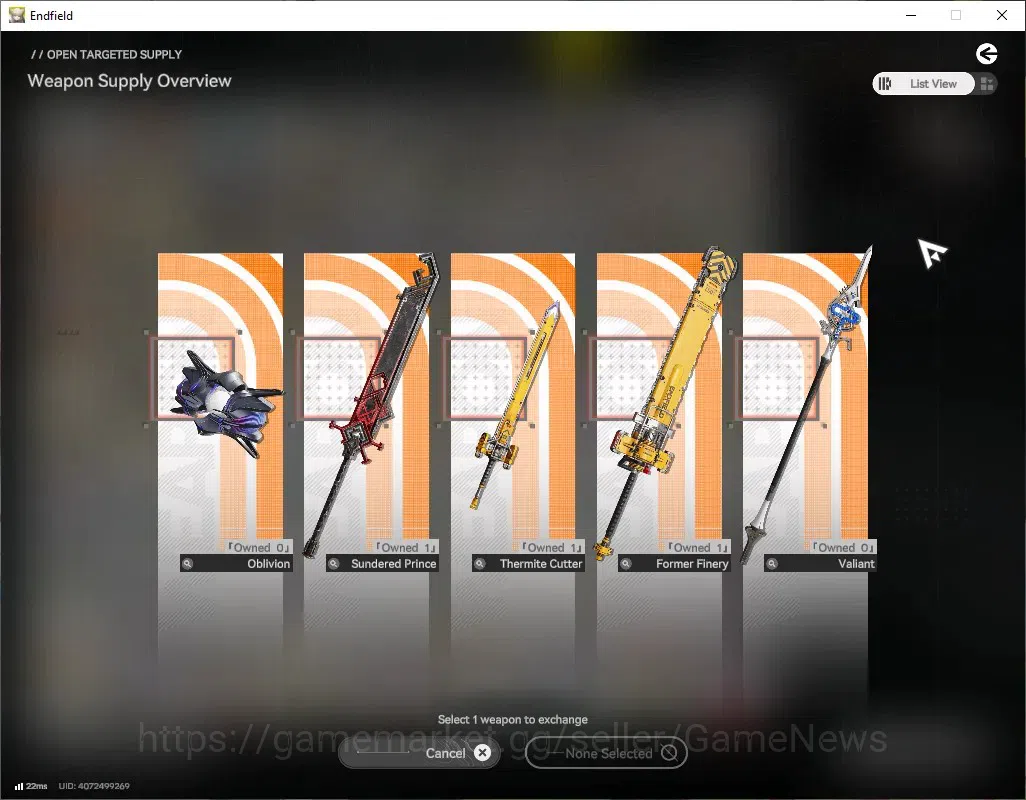Click the UID number text

[94, 786]
